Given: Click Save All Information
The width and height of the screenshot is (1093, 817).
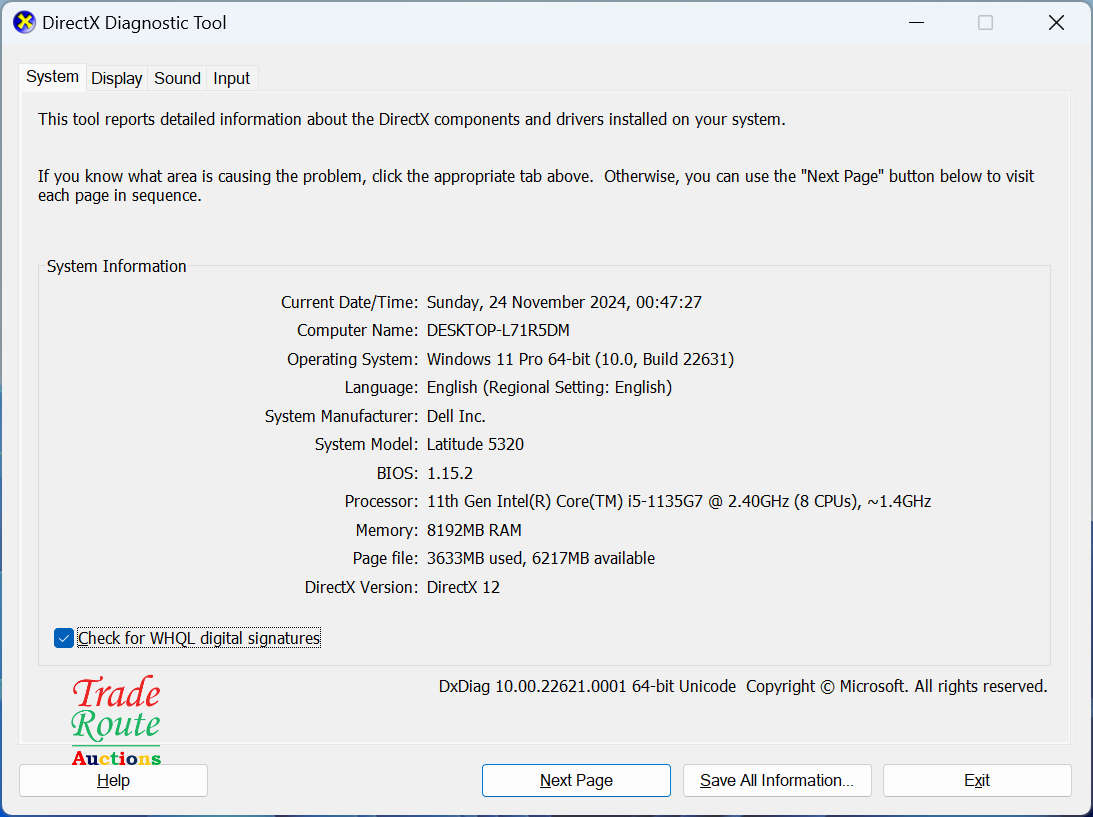Looking at the screenshot, I should click(777, 780).
